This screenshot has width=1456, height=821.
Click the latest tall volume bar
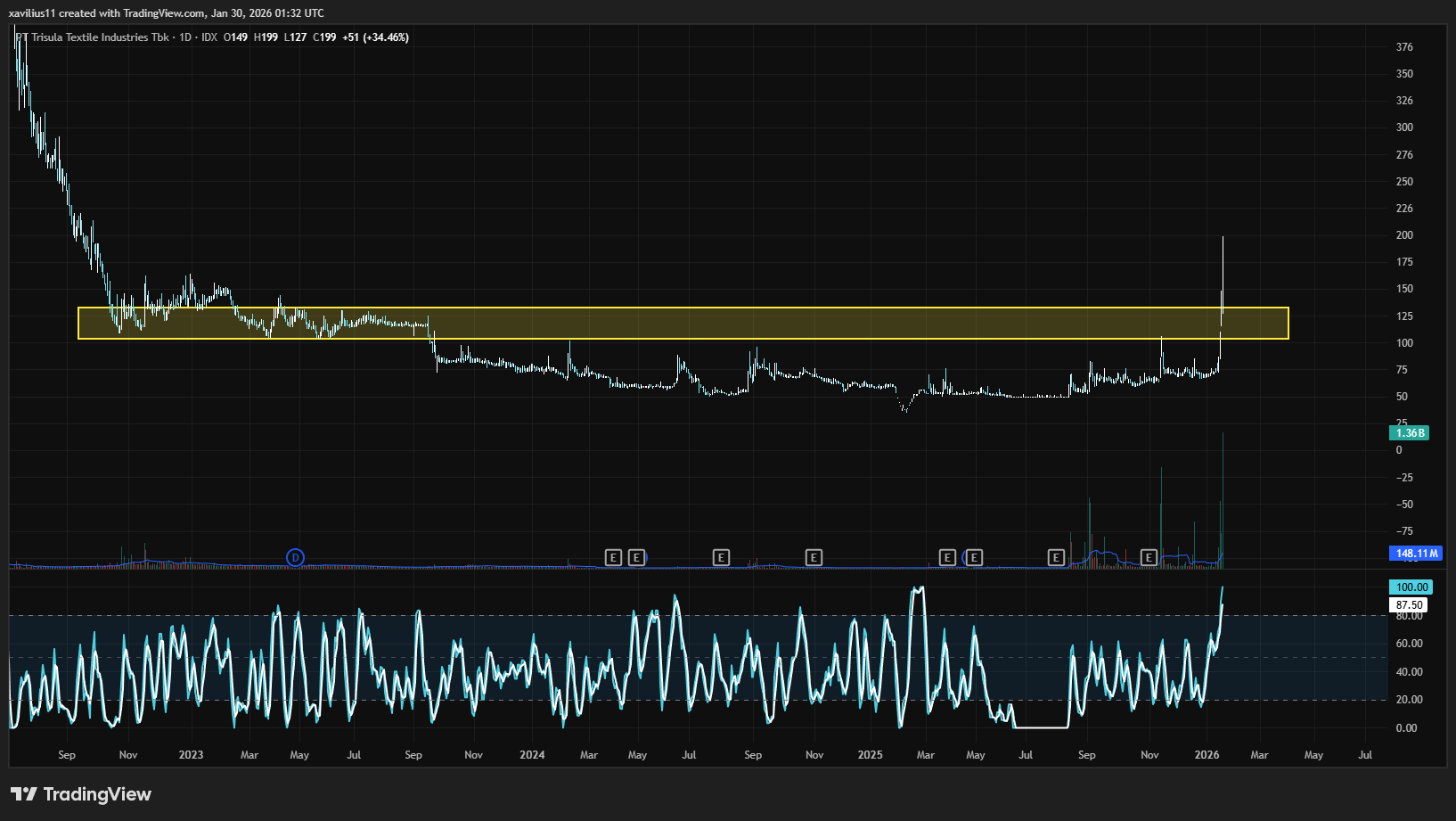pyautogui.click(x=1223, y=499)
